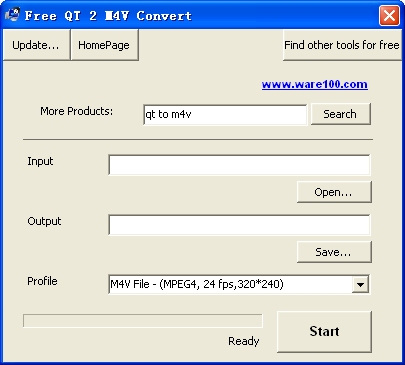Open the Update... button
Image resolution: width=405 pixels, height=365 pixels.
pos(36,45)
